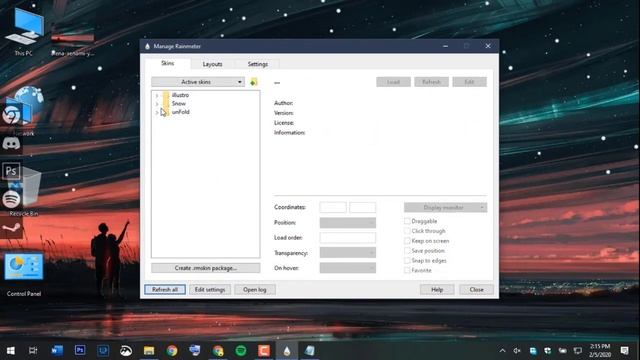Open the Control Panel desktop icon
This screenshot has height=360, width=640.
click(24, 274)
